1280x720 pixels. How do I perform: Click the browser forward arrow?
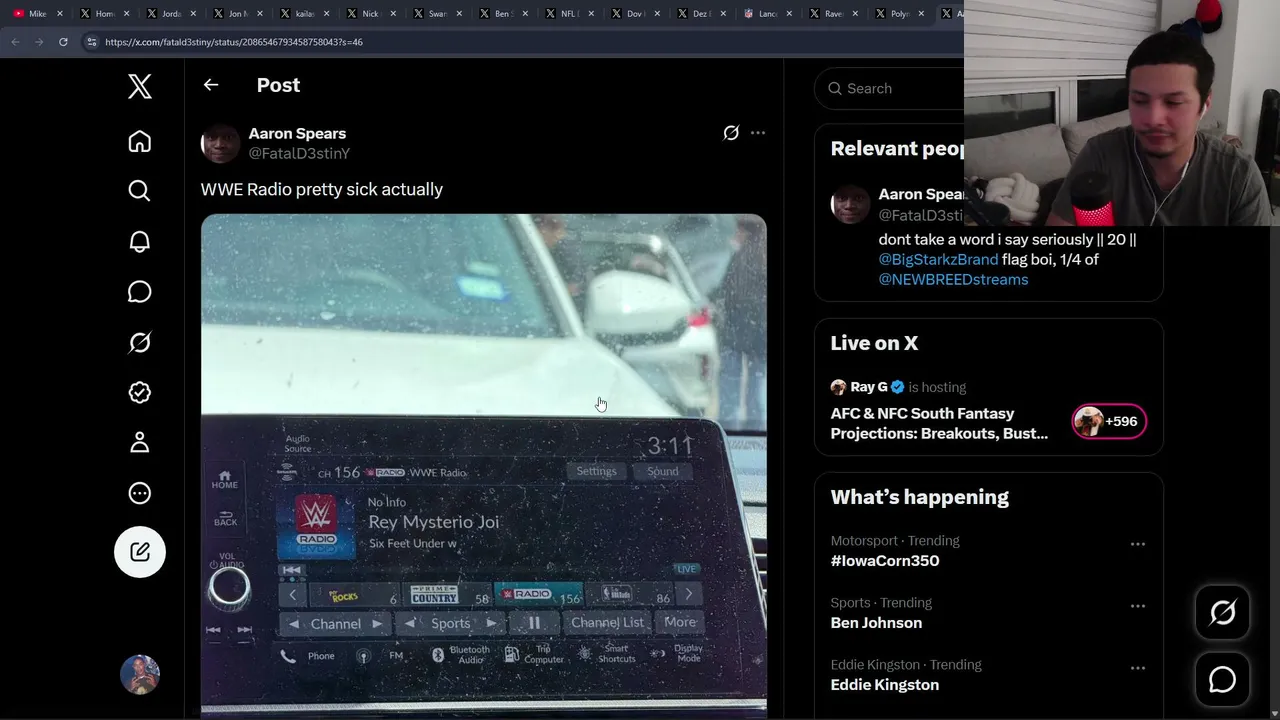click(x=39, y=42)
